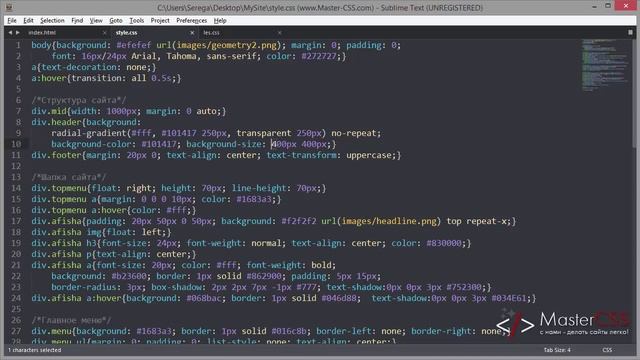The width and height of the screenshot is (640, 360).
Task: Maximize the Sublime Text window
Action: 608,6
